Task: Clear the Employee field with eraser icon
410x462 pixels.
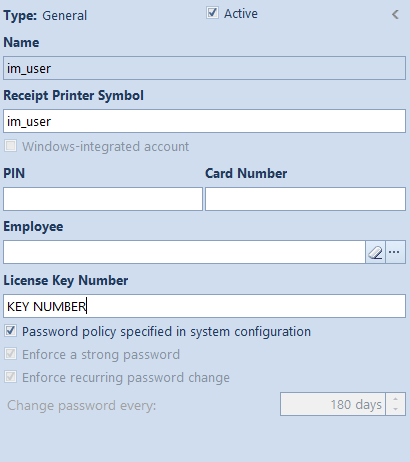Action: 375,252
